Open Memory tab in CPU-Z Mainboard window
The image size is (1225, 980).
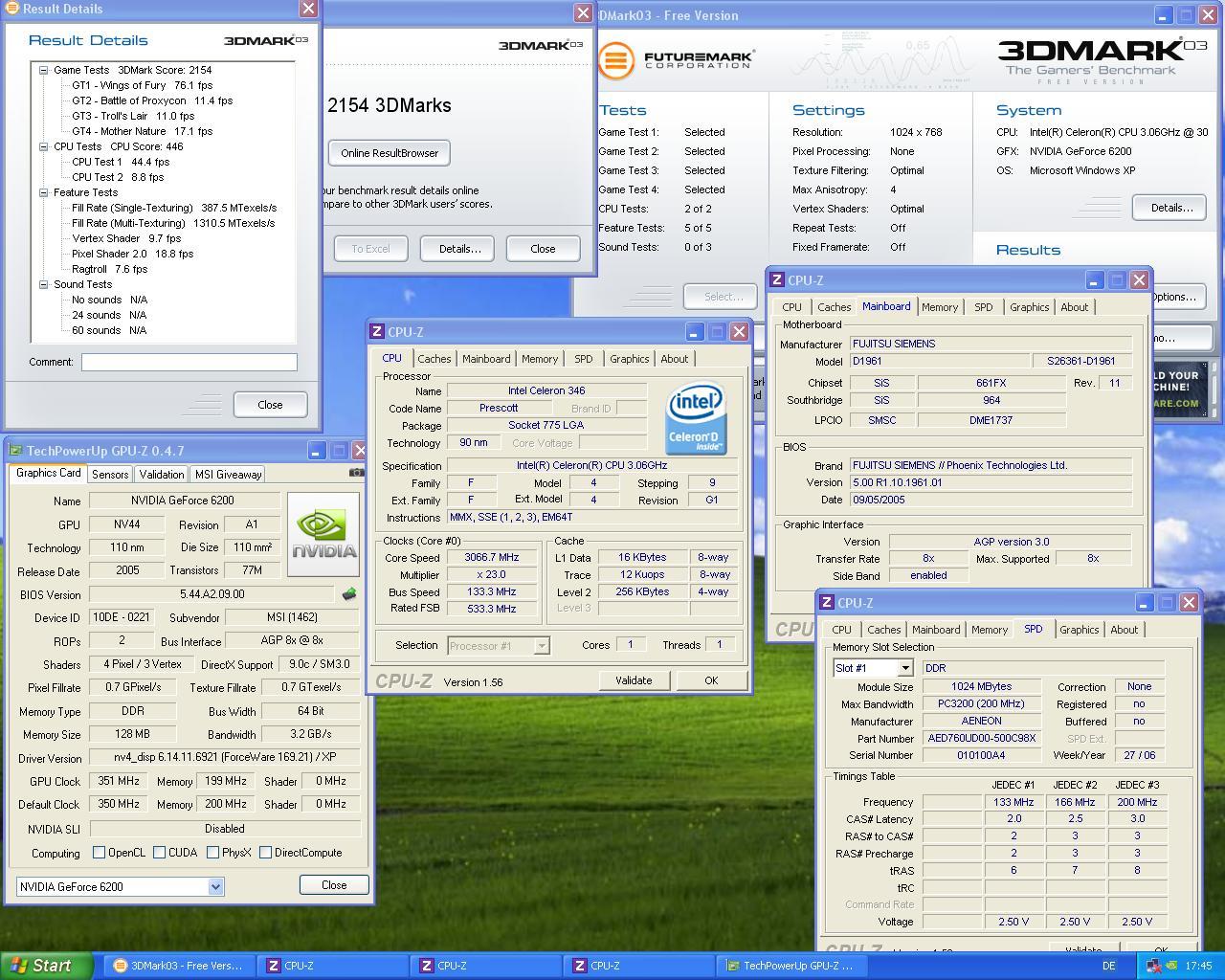coord(939,307)
